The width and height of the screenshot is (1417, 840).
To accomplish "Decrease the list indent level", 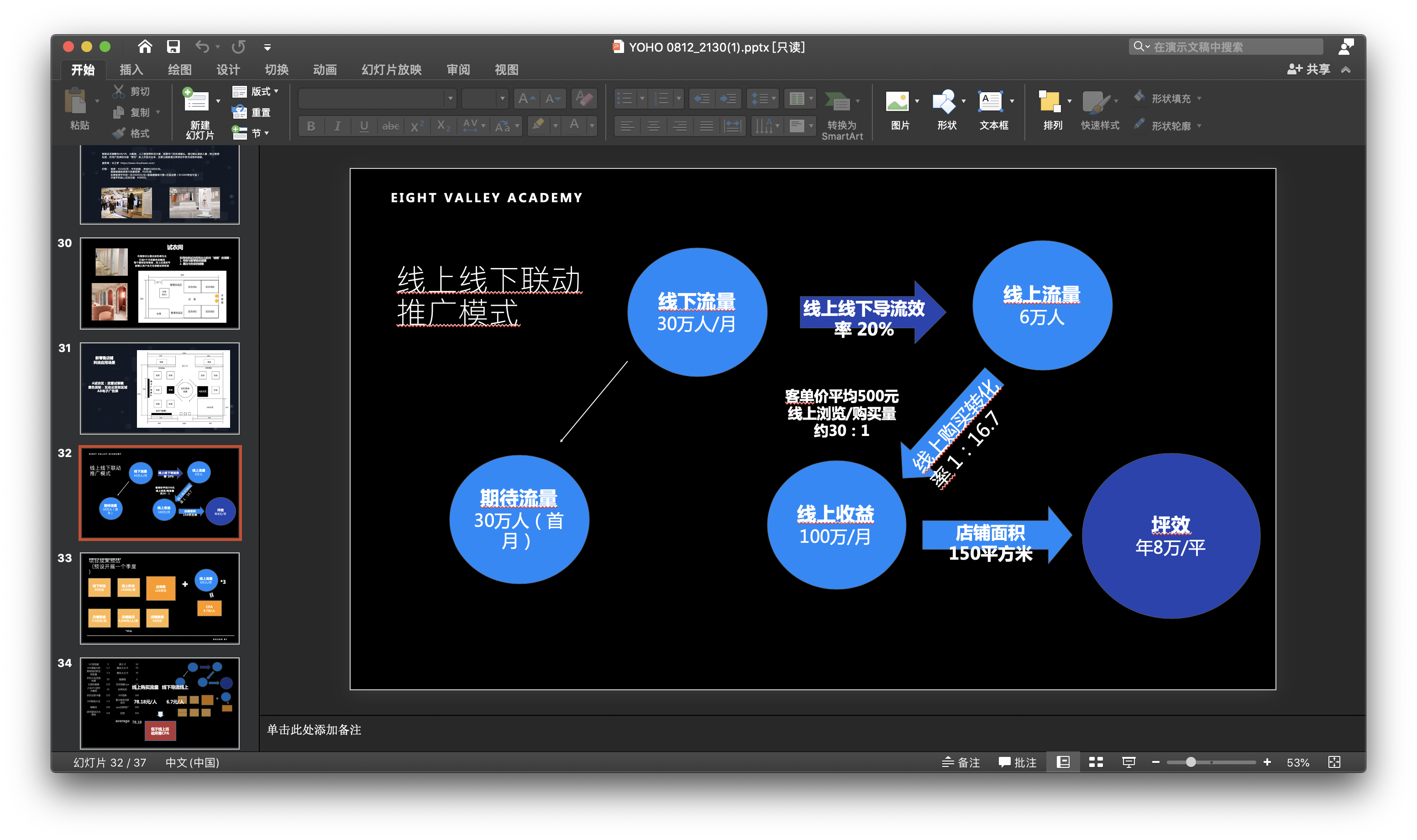I will 702,99.
